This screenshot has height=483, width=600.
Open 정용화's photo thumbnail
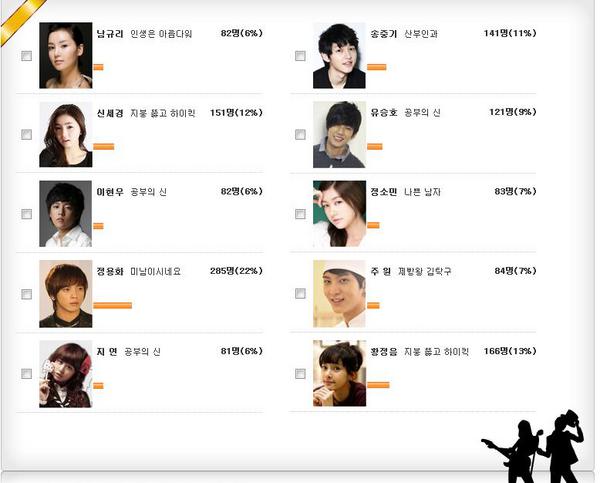point(66,294)
